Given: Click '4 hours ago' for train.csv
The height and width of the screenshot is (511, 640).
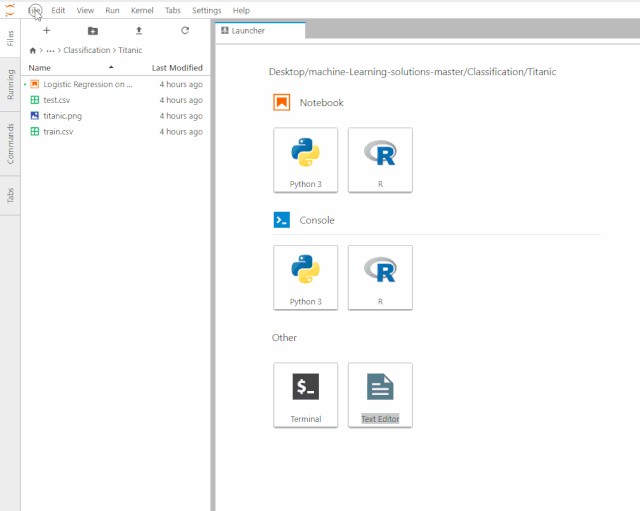Looking at the screenshot, I should click(181, 132).
